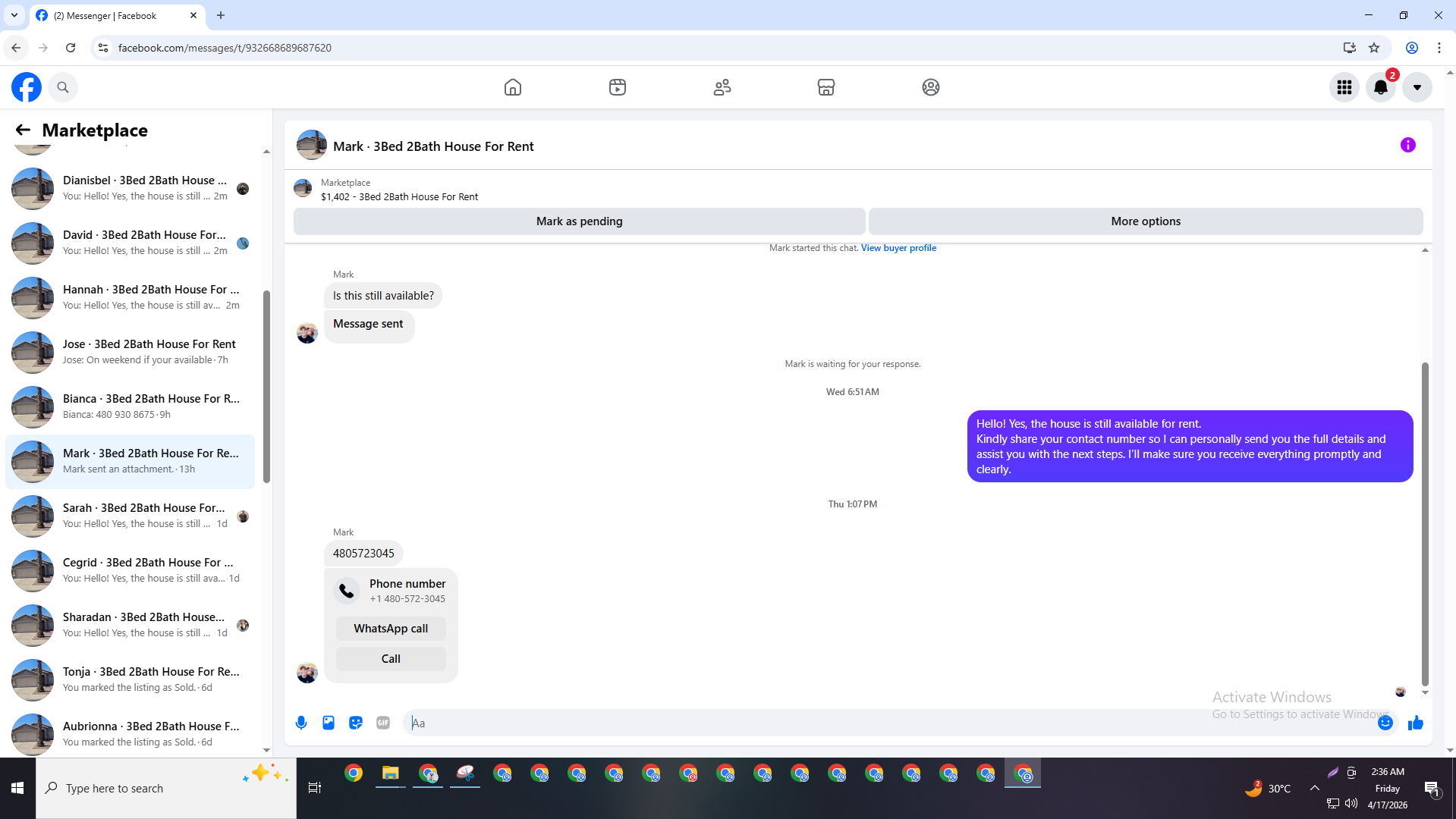Open the Facebook home logo
Viewport: 1456px width, 819px height.
pyautogui.click(x=27, y=87)
